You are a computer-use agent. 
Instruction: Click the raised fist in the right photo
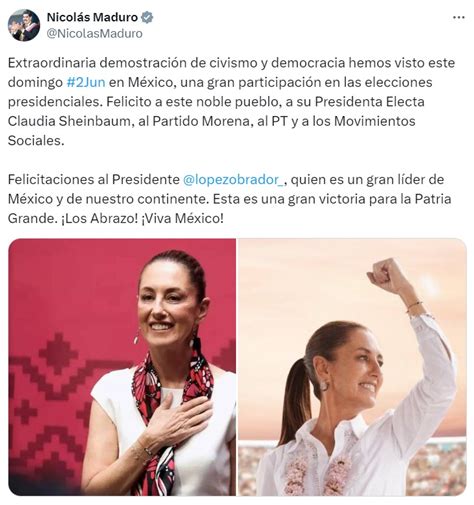tap(383, 275)
